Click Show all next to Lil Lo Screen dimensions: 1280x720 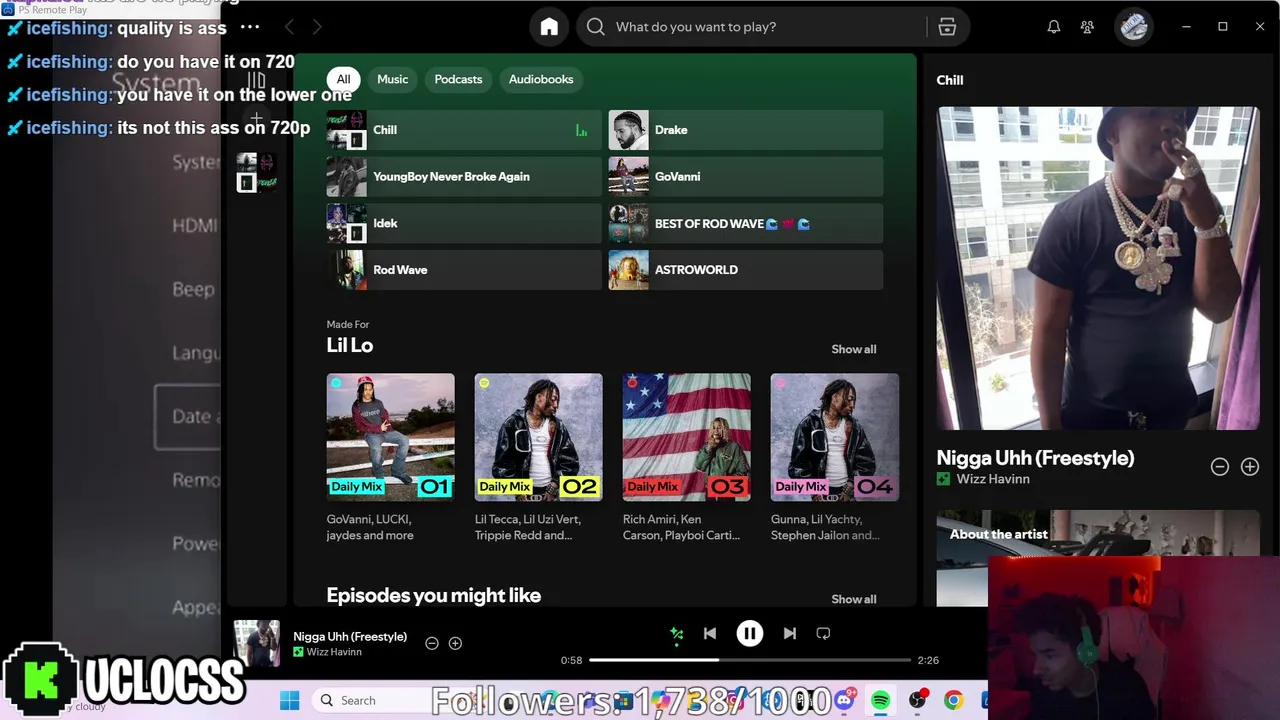pos(854,349)
